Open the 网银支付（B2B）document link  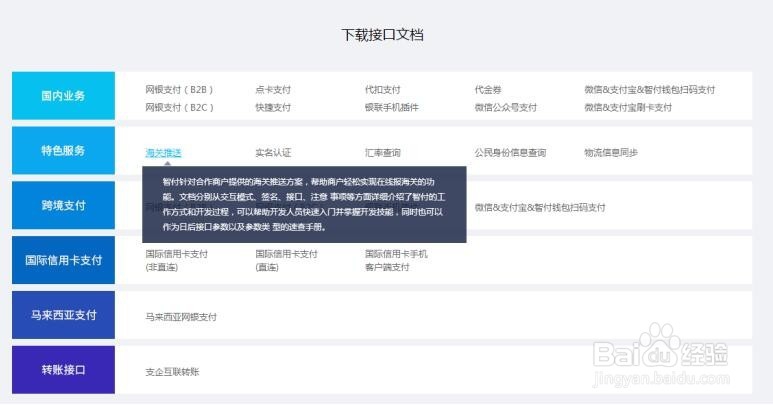coord(179,90)
